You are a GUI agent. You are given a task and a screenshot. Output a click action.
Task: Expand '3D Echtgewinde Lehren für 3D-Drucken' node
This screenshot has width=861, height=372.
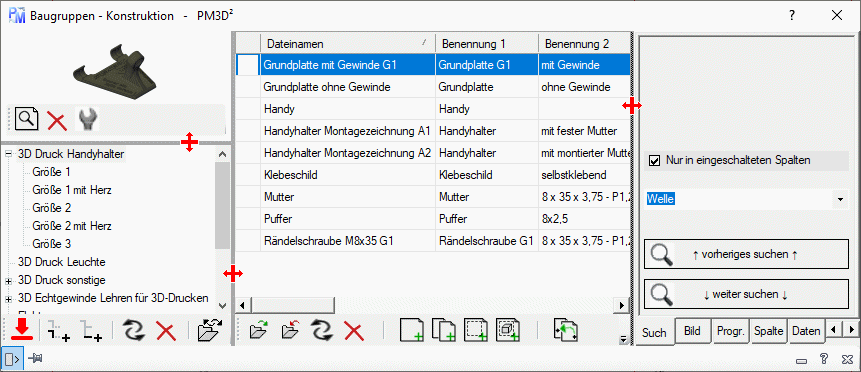pos(8,299)
